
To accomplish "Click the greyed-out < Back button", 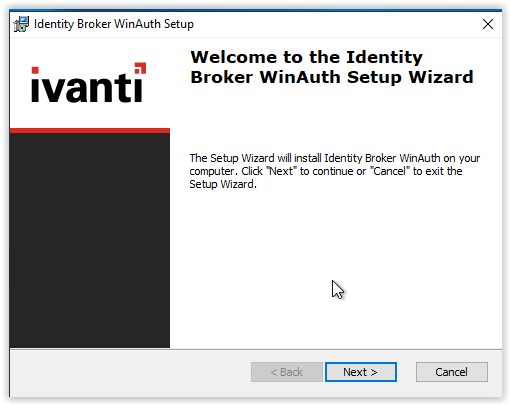I will tap(287, 372).
